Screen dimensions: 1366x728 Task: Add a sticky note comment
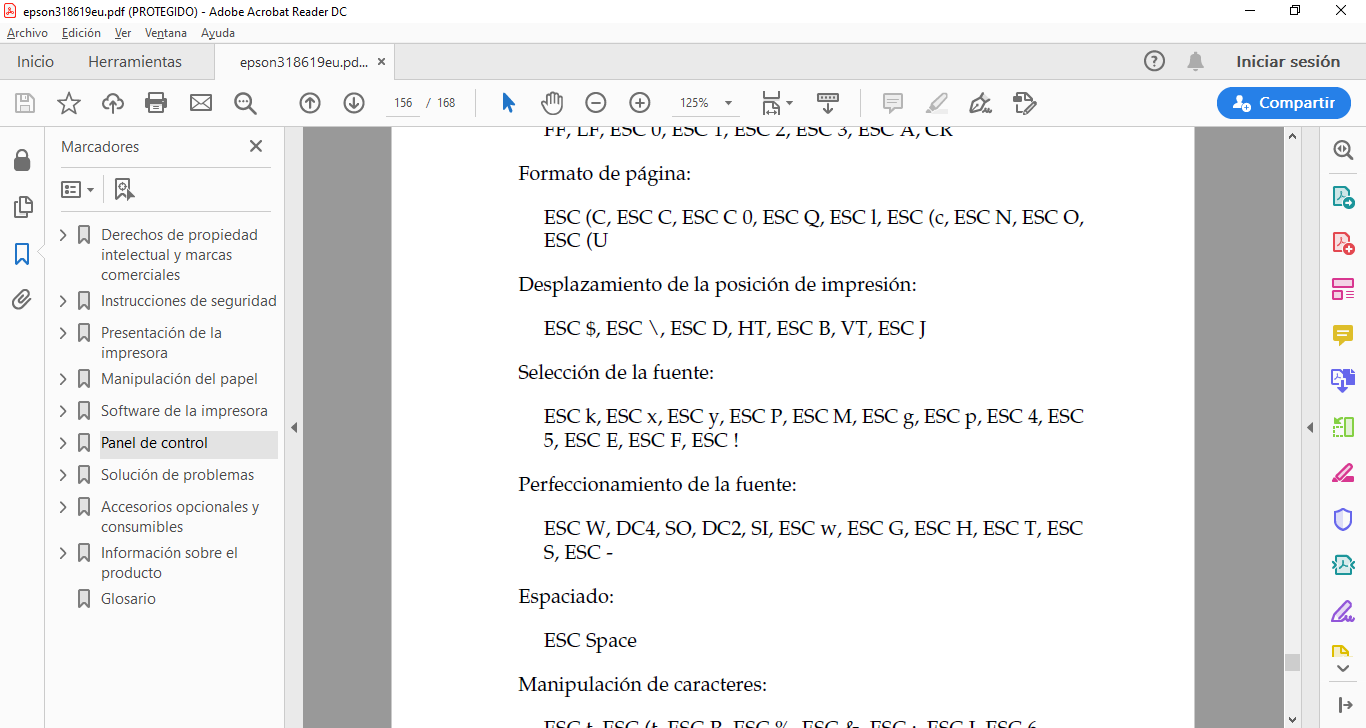[x=893, y=103]
